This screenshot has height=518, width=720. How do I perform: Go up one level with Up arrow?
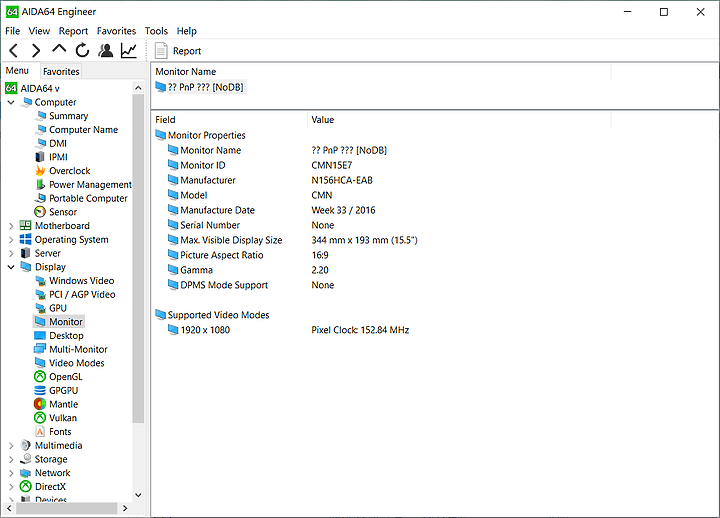(x=59, y=50)
